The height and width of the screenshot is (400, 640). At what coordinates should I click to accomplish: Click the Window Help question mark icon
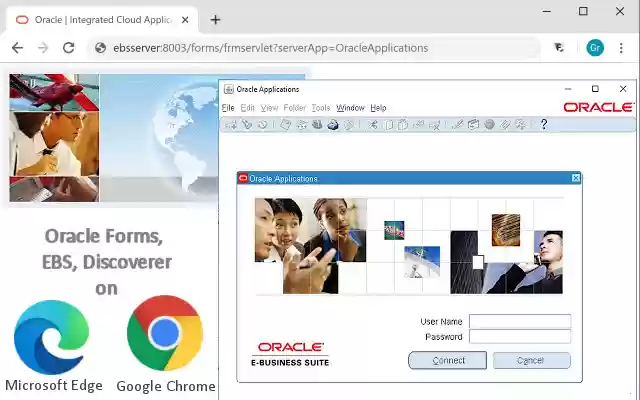click(x=544, y=124)
